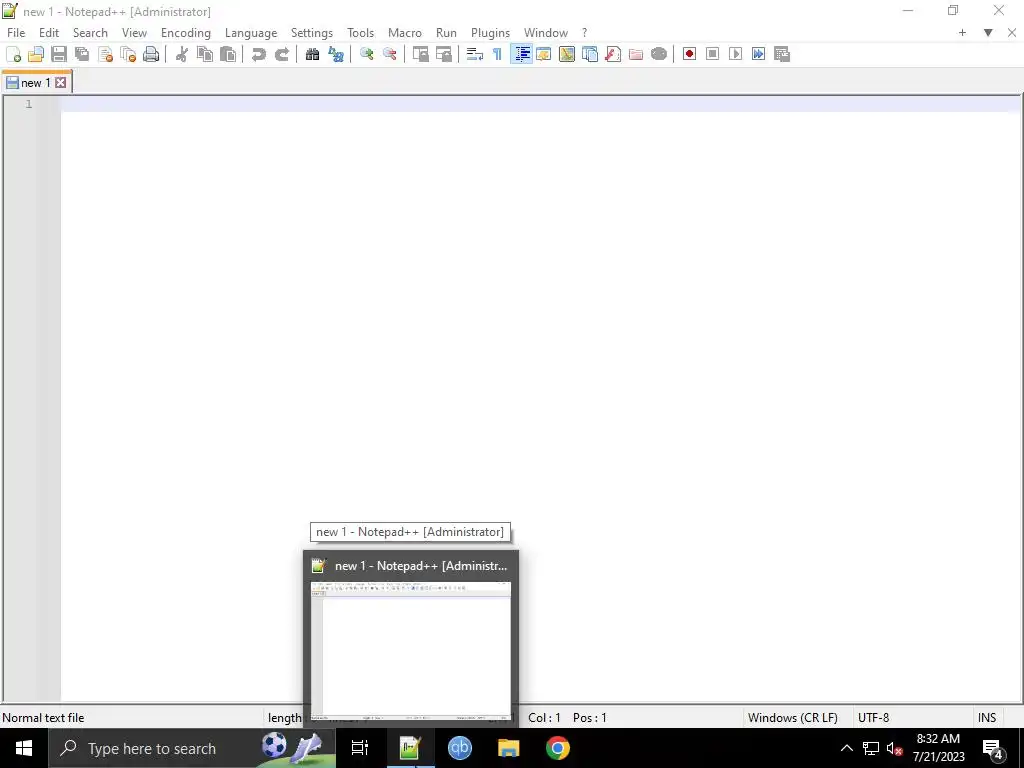
Task: Open Task View from taskbar
Action: 360,748
